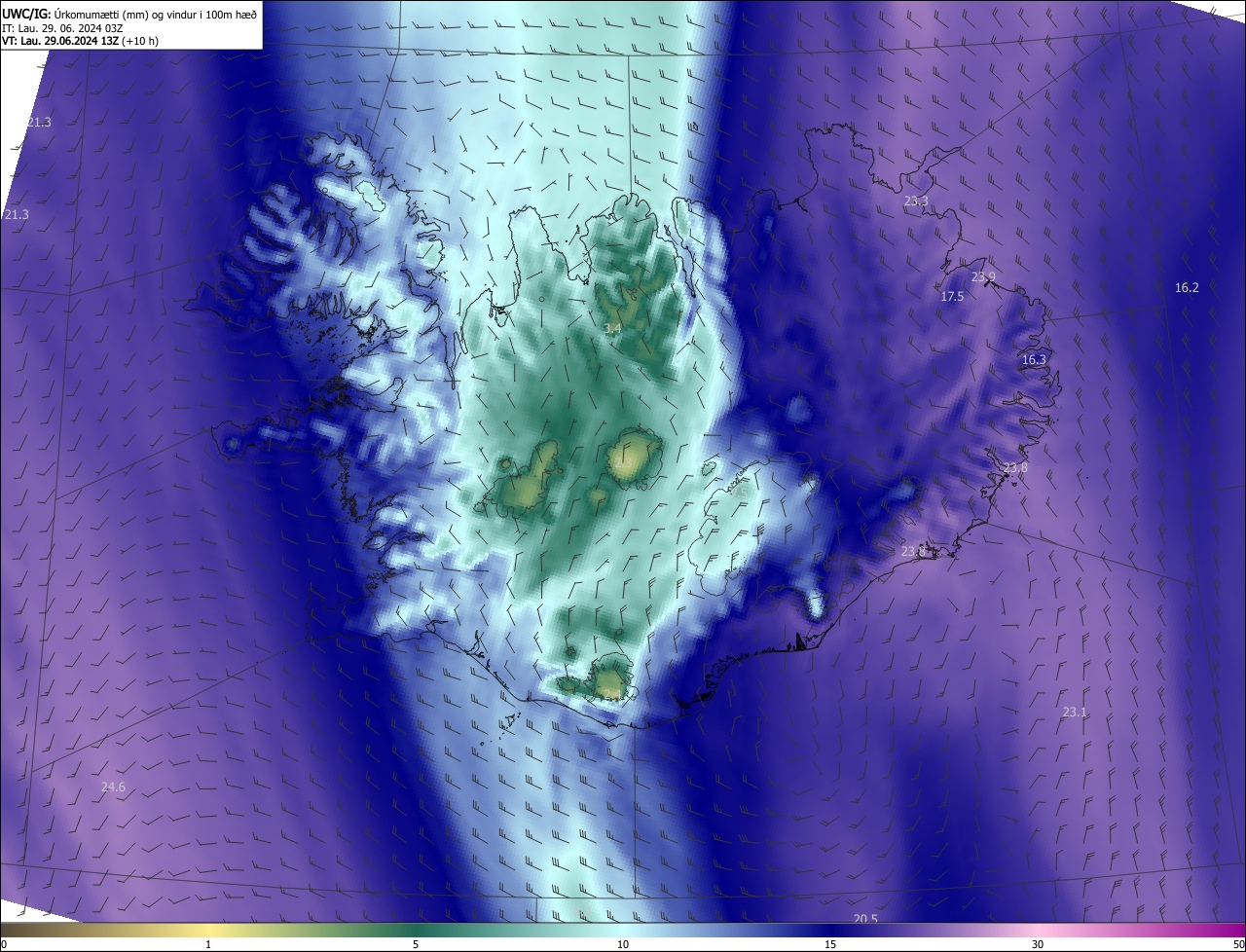
Task: Click the '10' tick label on the colour scale
Action: (x=623, y=944)
